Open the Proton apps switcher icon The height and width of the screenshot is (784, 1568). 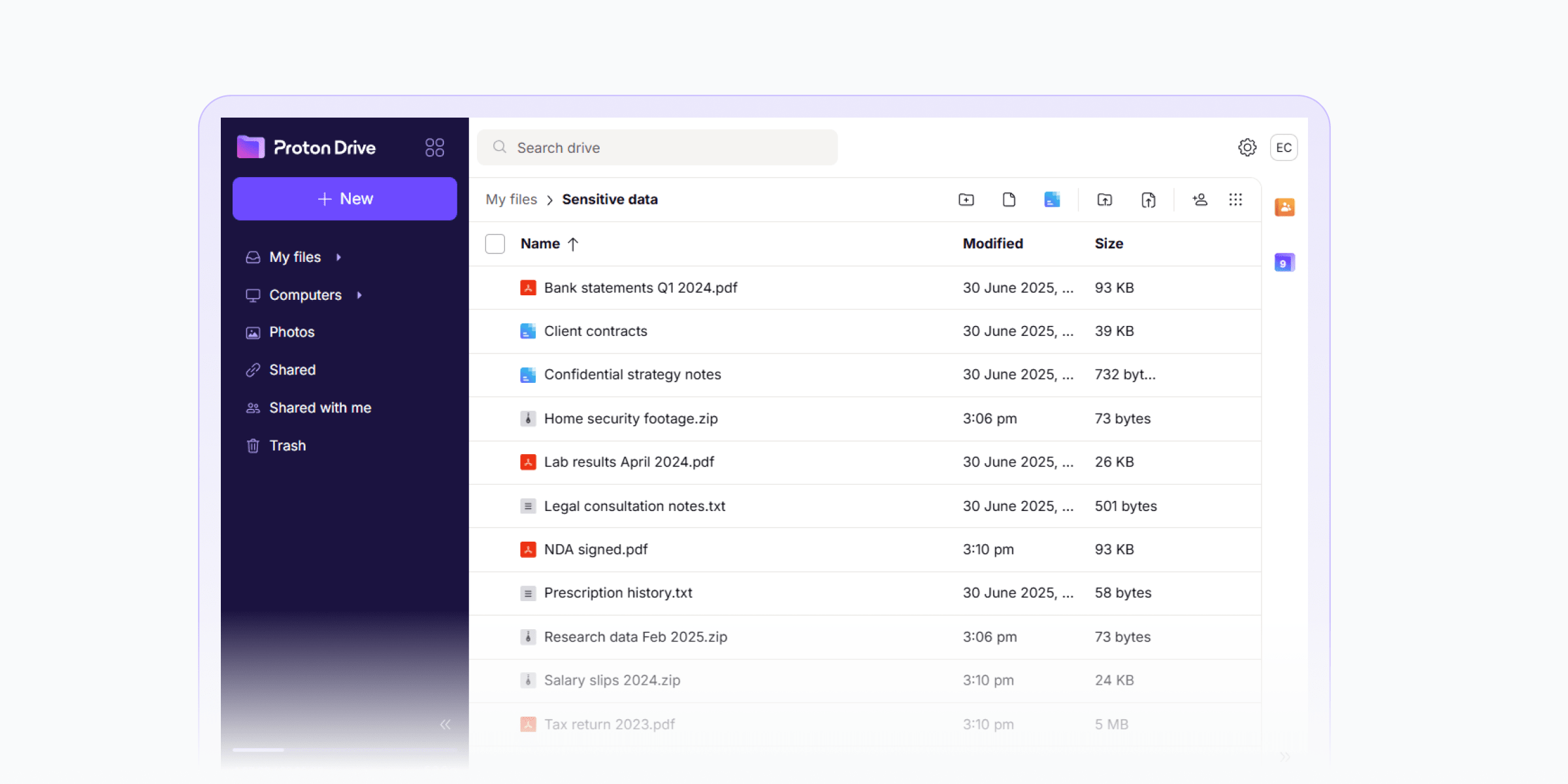pyautogui.click(x=434, y=148)
